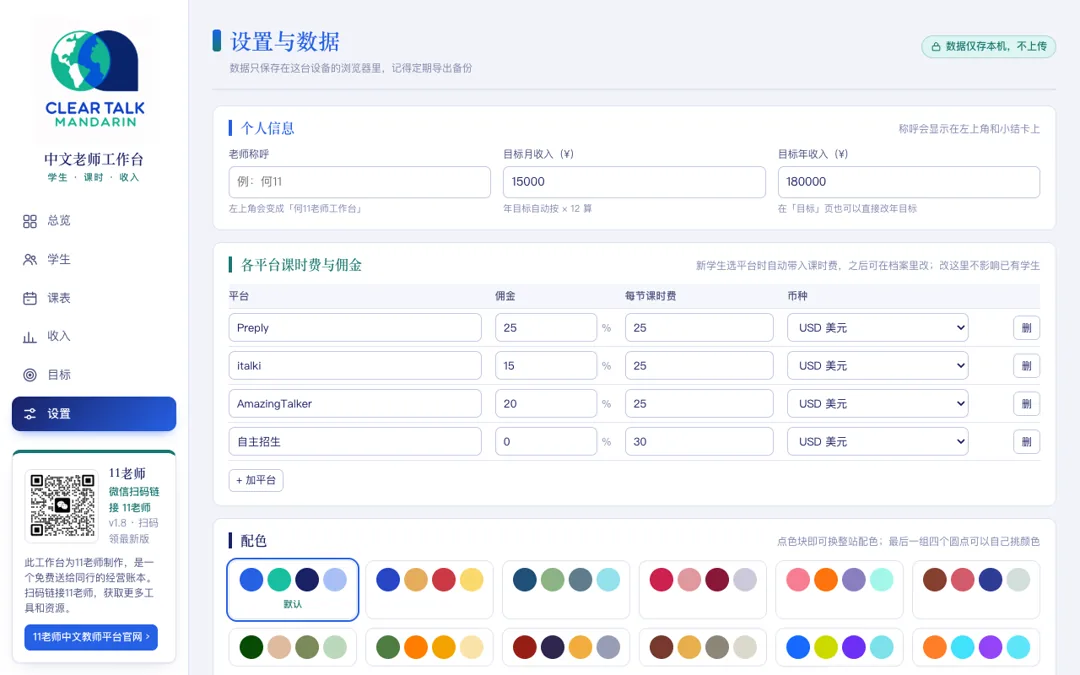Click AmazingTalker commission field showing 20
1080x675 pixels.
[546, 404]
